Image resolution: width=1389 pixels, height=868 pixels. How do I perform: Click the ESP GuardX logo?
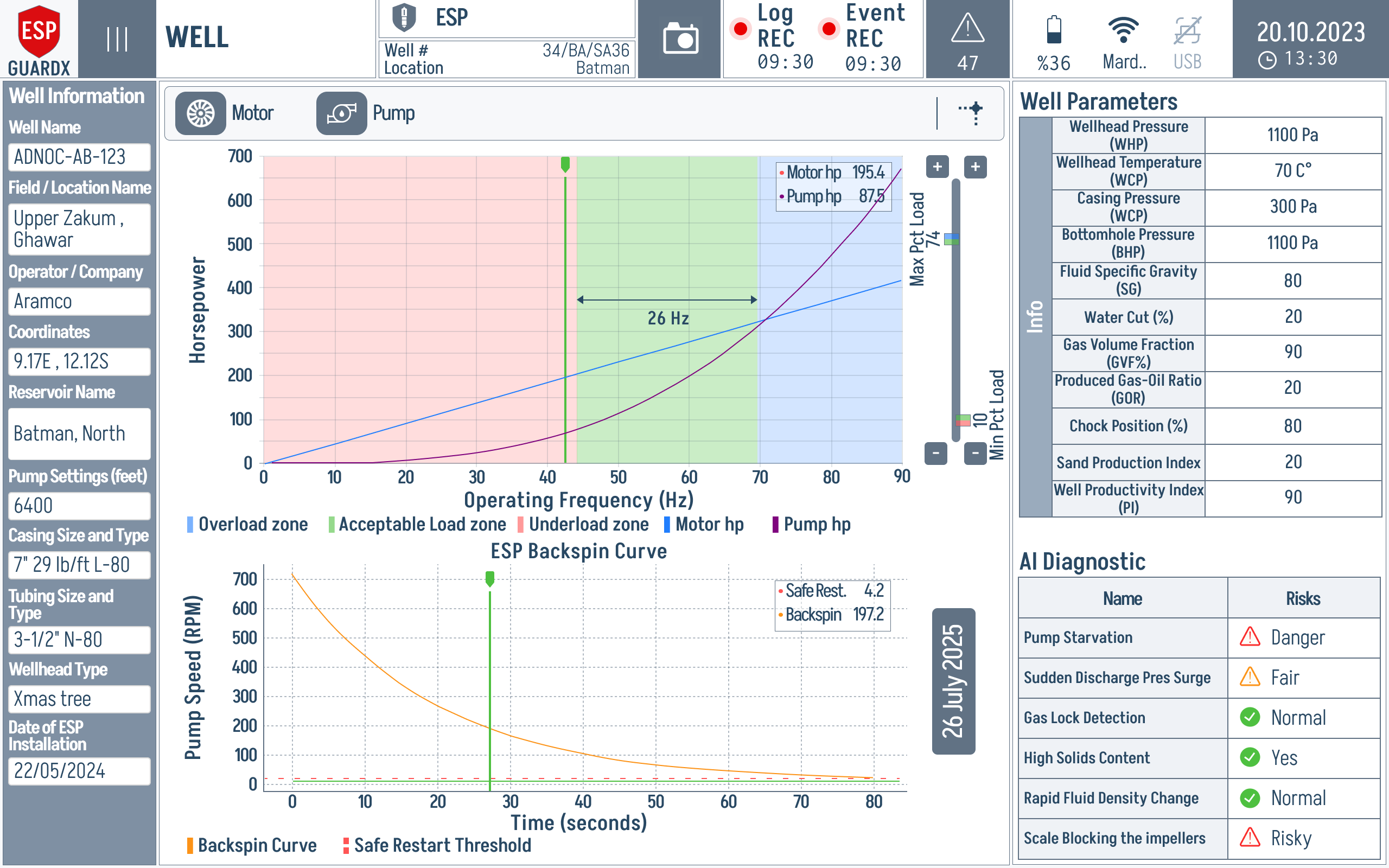click(x=39, y=39)
